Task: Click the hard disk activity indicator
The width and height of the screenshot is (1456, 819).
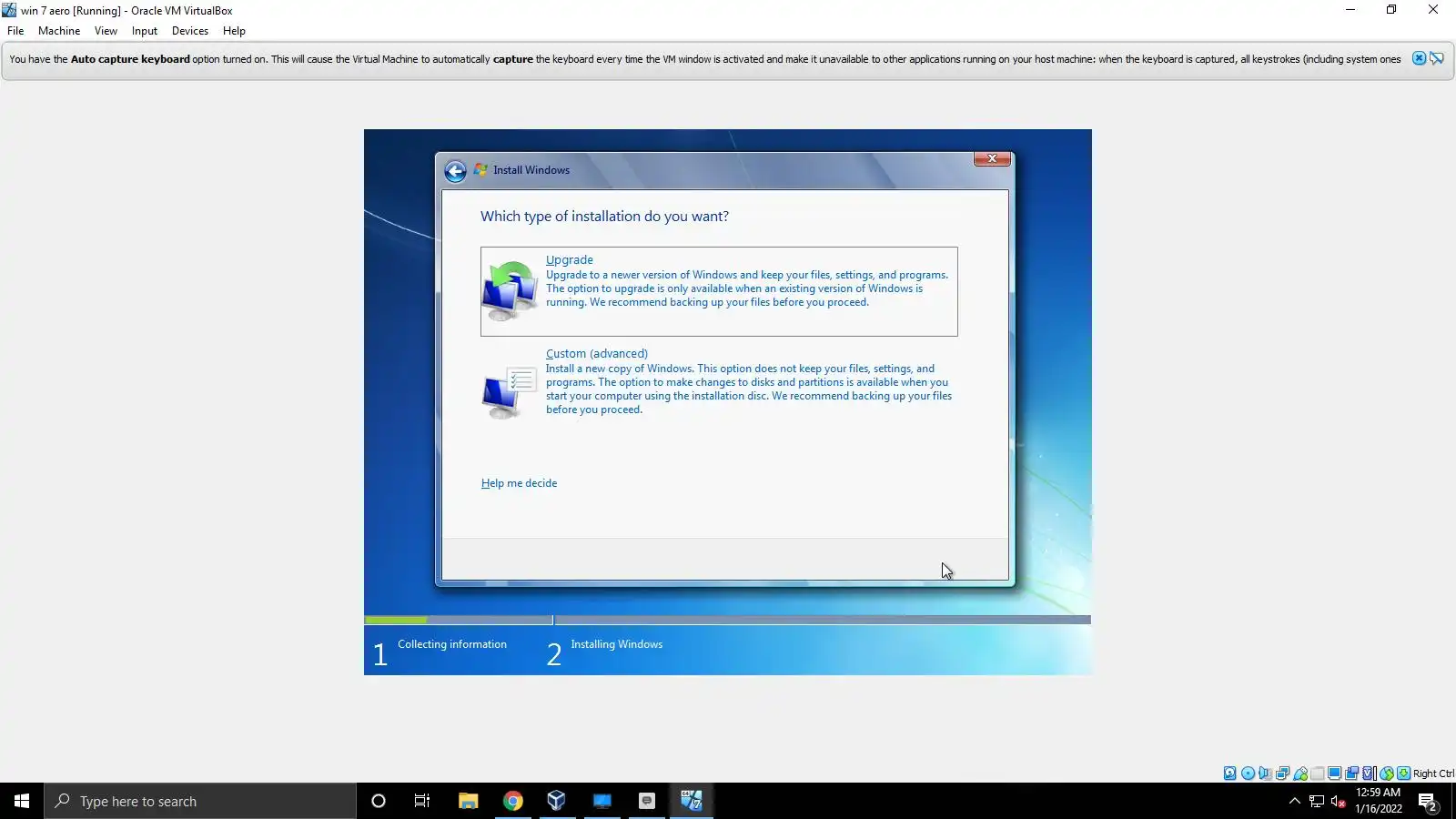Action: tap(1230, 773)
